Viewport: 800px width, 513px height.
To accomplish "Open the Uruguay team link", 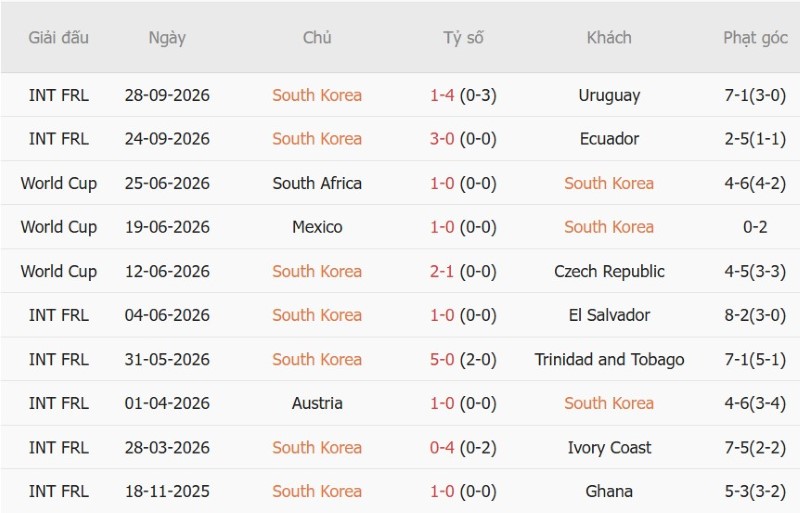I will pos(609,95).
